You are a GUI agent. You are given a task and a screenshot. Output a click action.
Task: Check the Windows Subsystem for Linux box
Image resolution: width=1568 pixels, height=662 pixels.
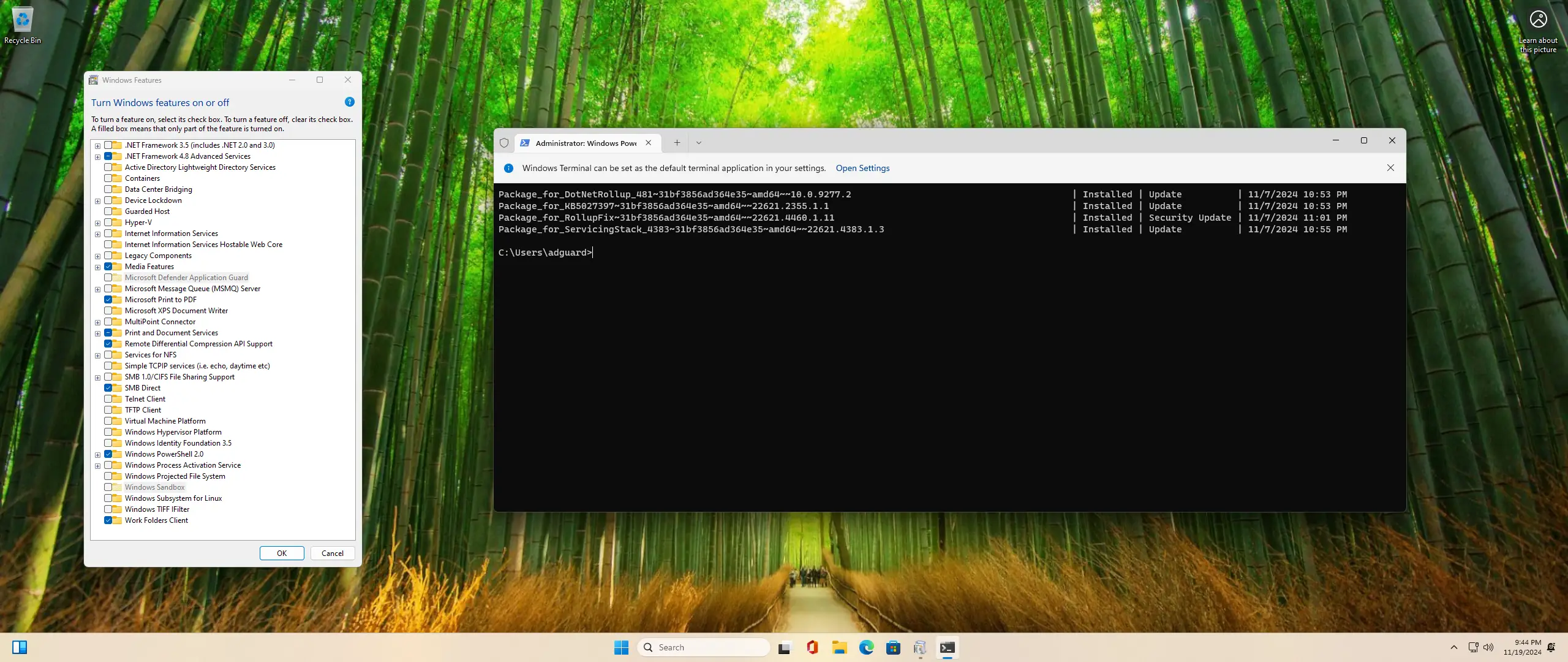pos(108,498)
